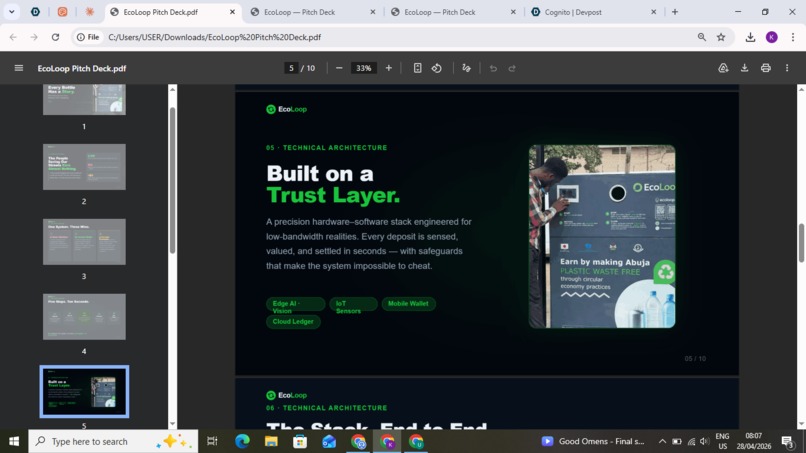Screen dimensions: 806x453
Task: Click the address bar file path
Action: [214, 37]
